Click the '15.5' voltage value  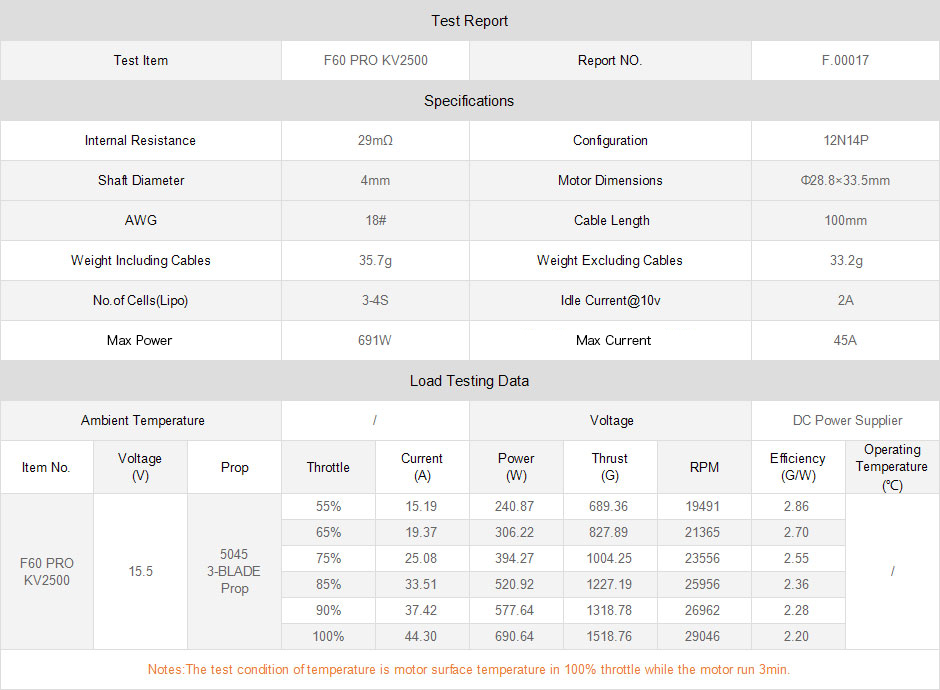141,571
